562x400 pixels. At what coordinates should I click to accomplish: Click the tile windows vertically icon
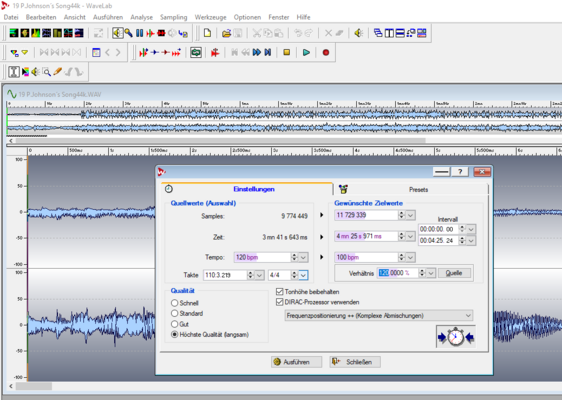389,33
